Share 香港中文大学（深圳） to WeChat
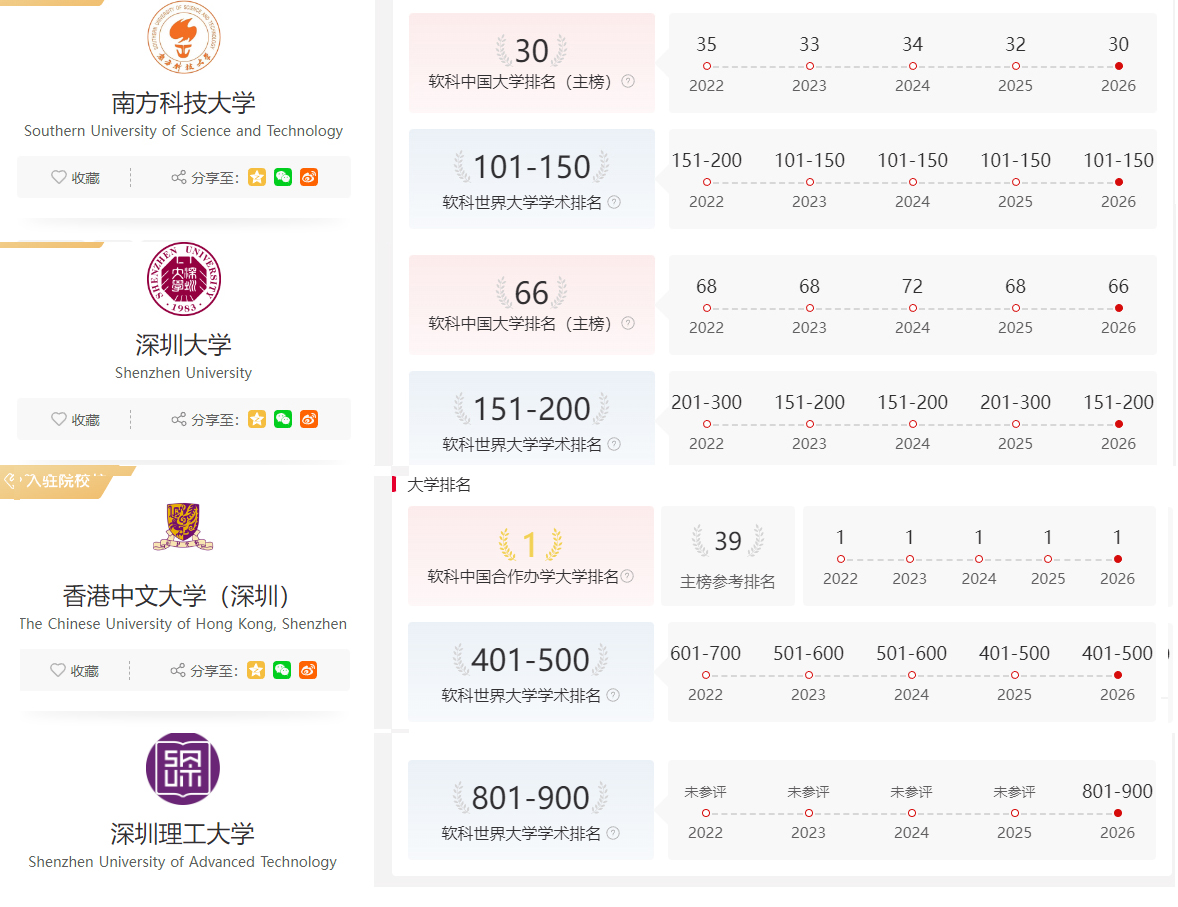 [282, 670]
